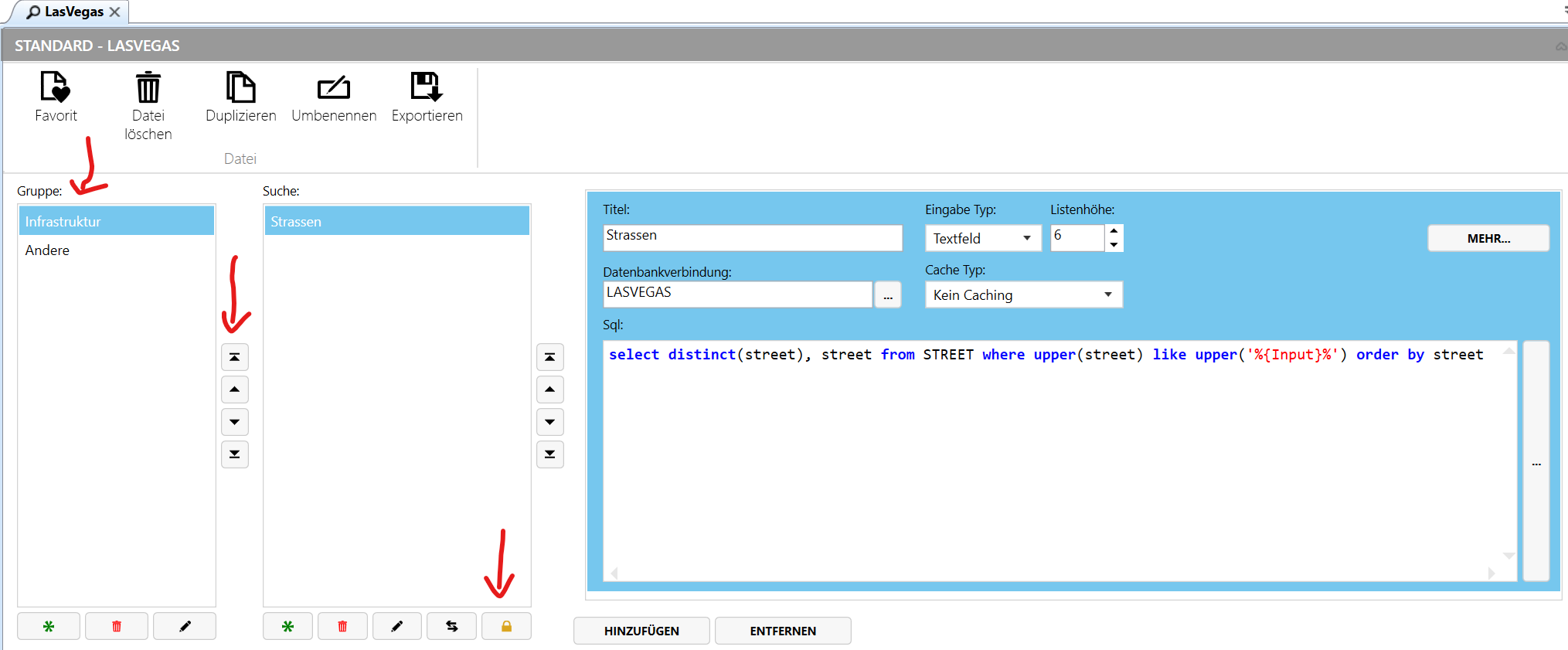The height and width of the screenshot is (650, 1568).
Task: Increase Listenhöhe value
Action: [1114, 231]
